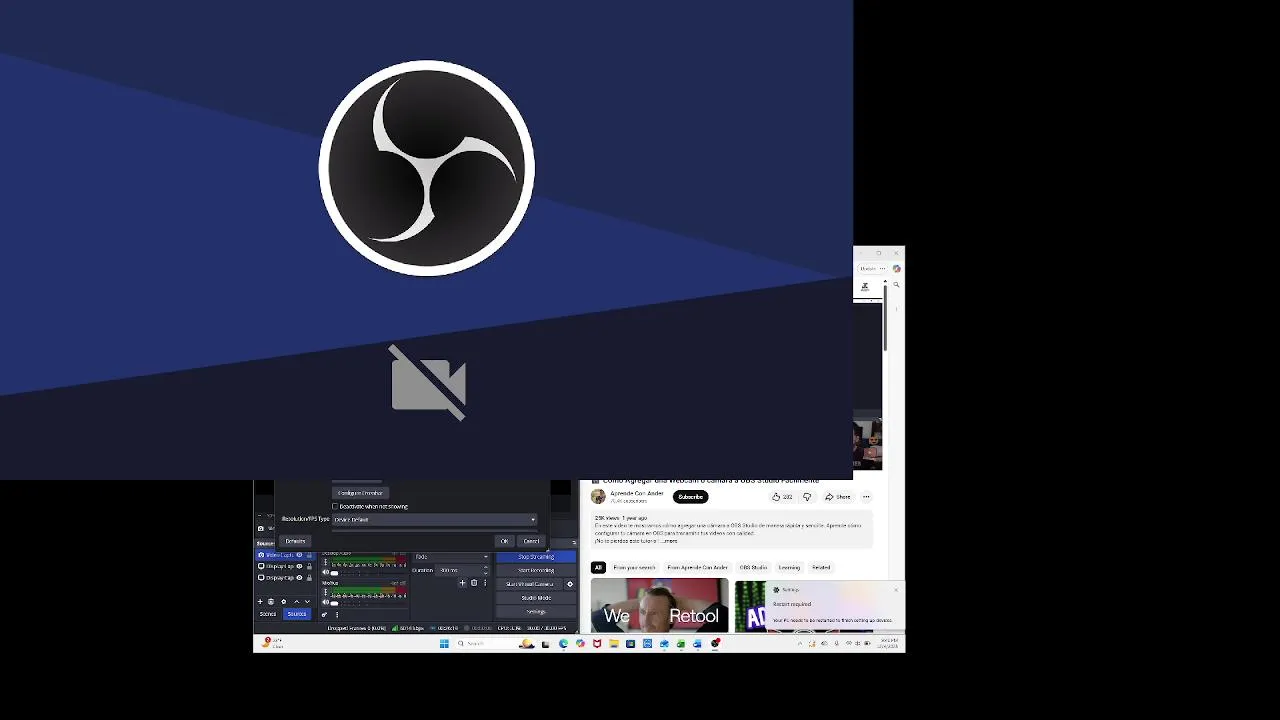Open OBS Studio taskbar icon

715,643
